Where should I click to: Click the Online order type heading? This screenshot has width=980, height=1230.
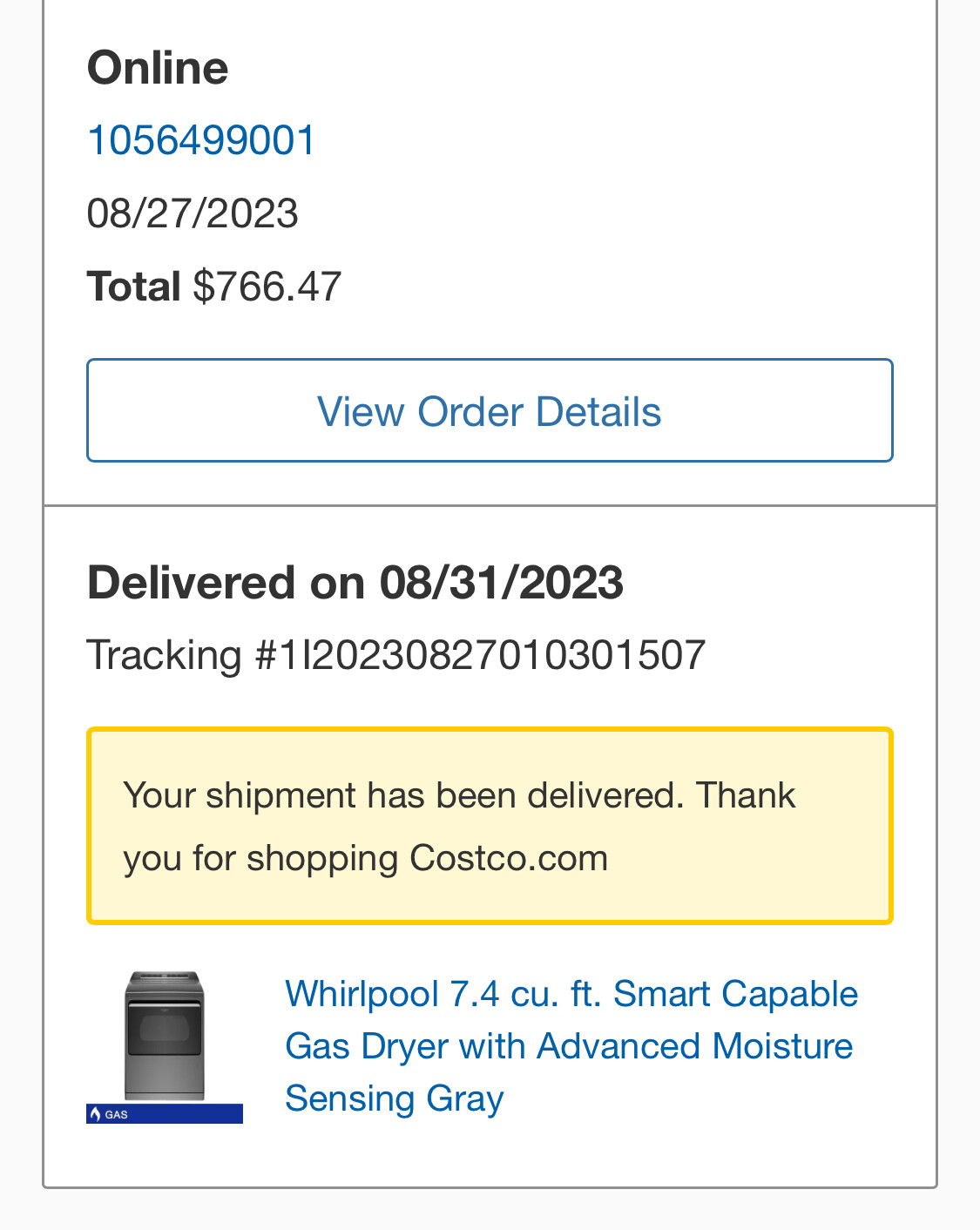point(158,68)
